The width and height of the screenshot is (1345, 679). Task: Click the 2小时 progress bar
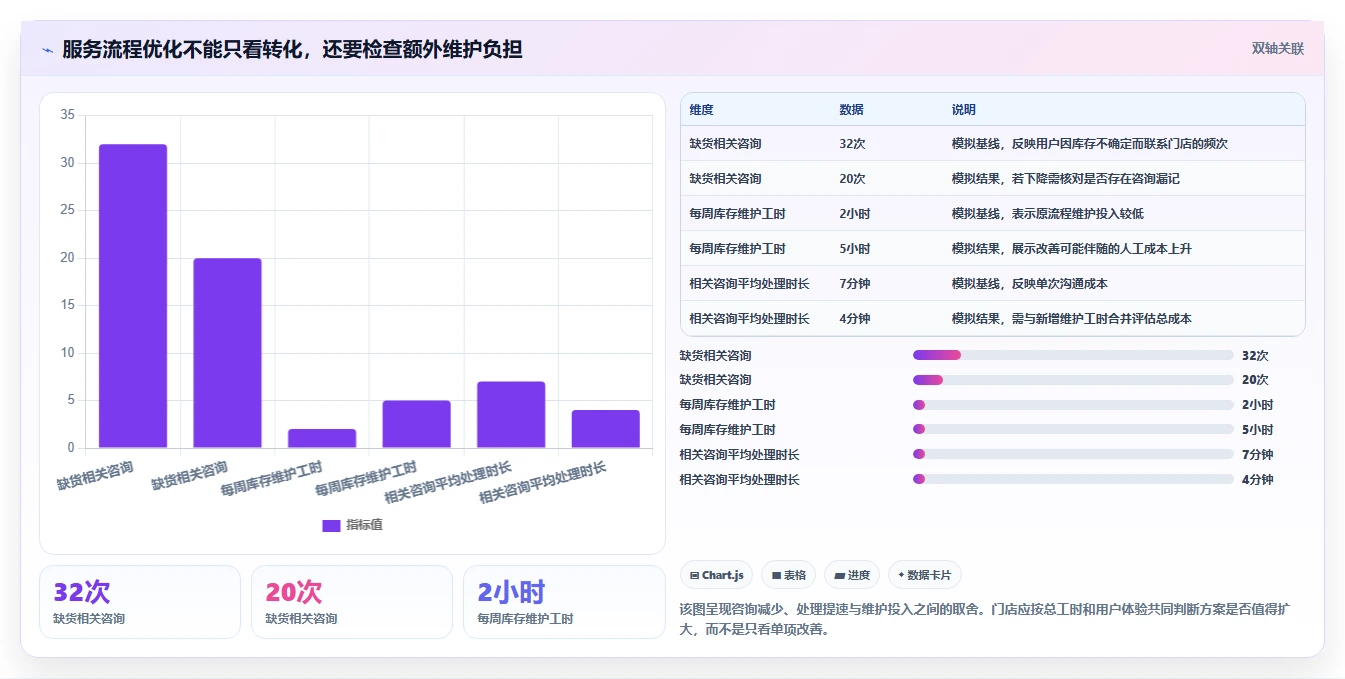coord(1073,405)
